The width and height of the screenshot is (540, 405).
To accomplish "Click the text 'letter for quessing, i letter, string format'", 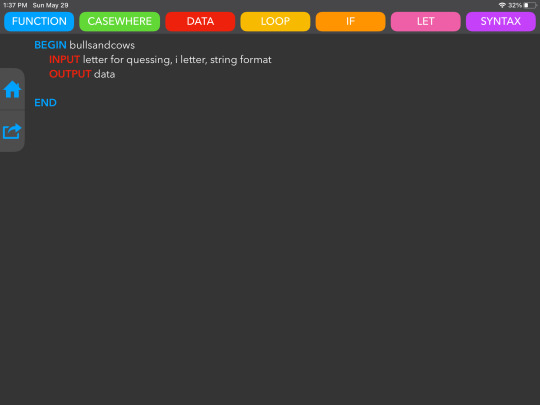I will (x=177, y=60).
